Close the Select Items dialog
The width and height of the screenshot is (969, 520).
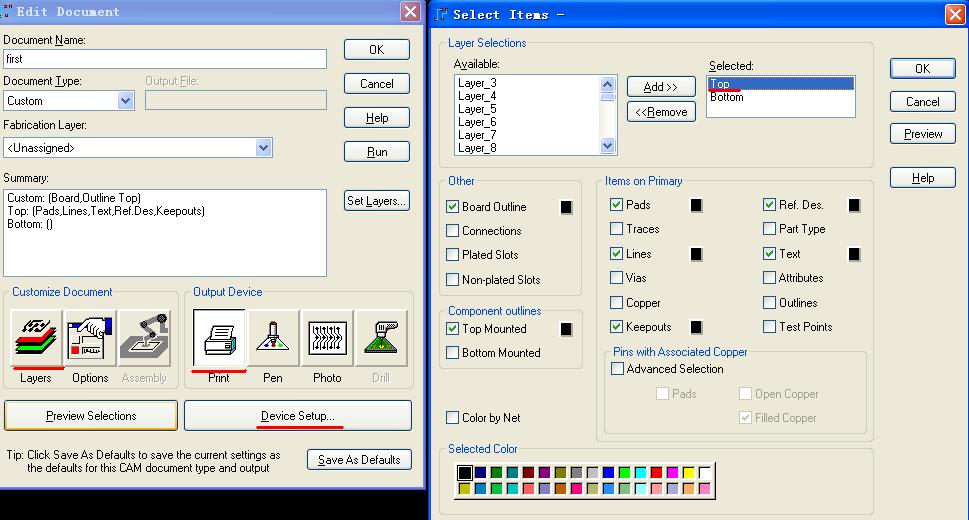[955, 14]
